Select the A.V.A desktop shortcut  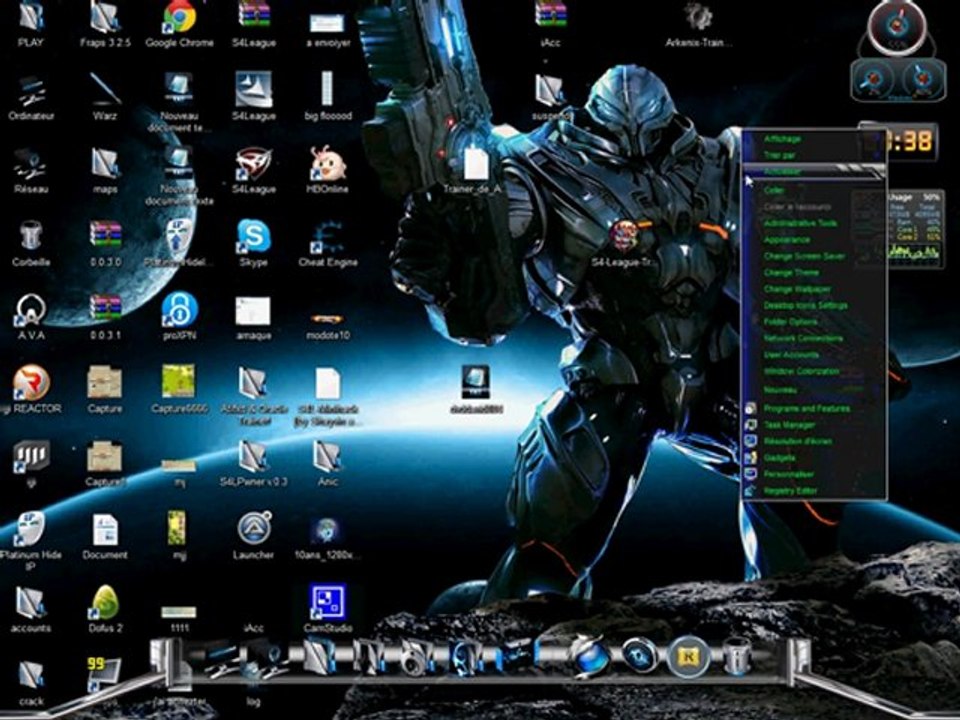click(x=31, y=316)
